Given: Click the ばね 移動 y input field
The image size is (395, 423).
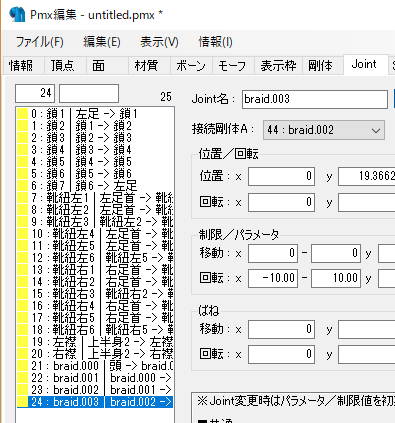Looking at the screenshot, I should pyautogui.click(x=367, y=329).
